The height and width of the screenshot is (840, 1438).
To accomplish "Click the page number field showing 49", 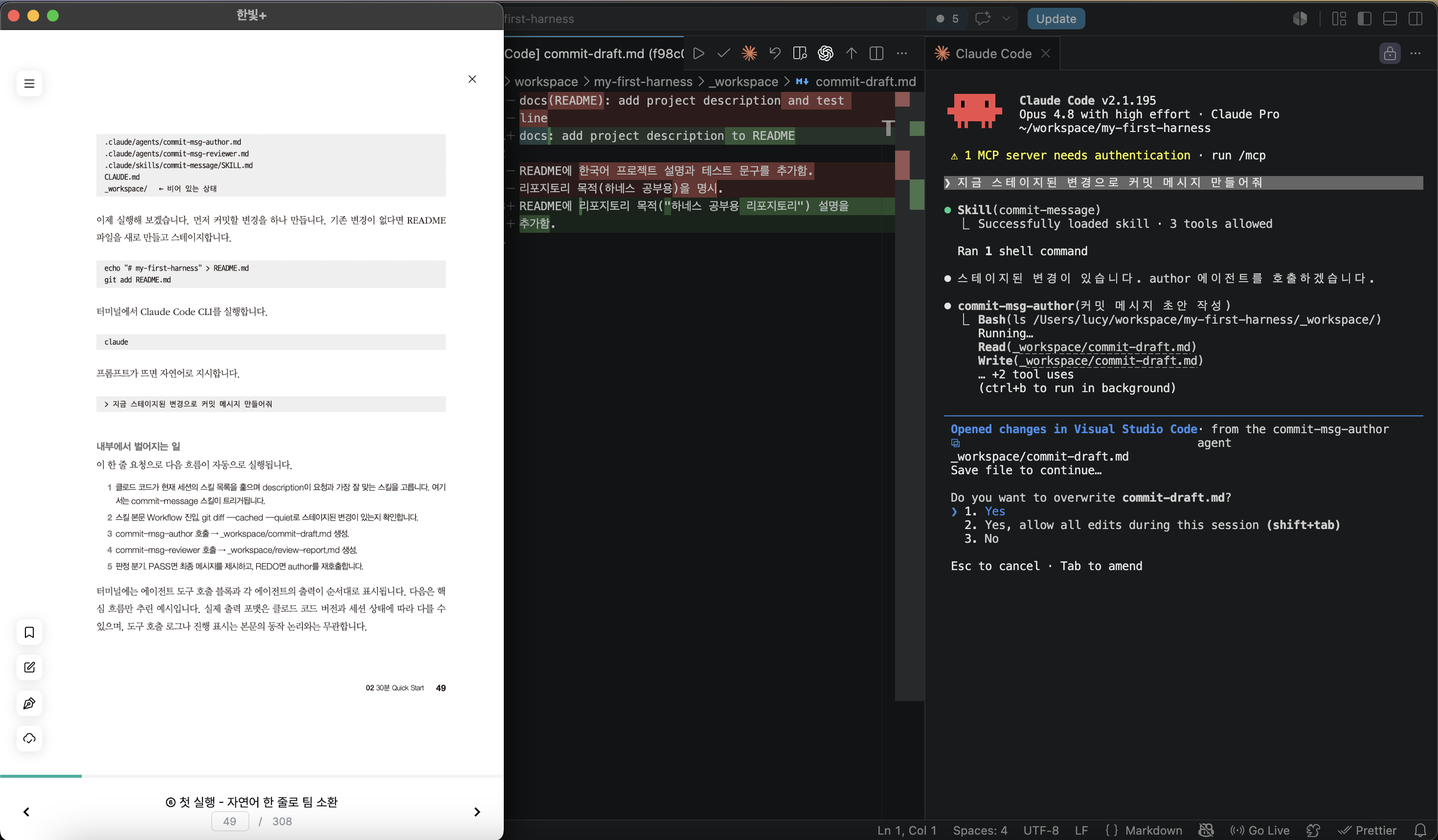I will 230,821.
